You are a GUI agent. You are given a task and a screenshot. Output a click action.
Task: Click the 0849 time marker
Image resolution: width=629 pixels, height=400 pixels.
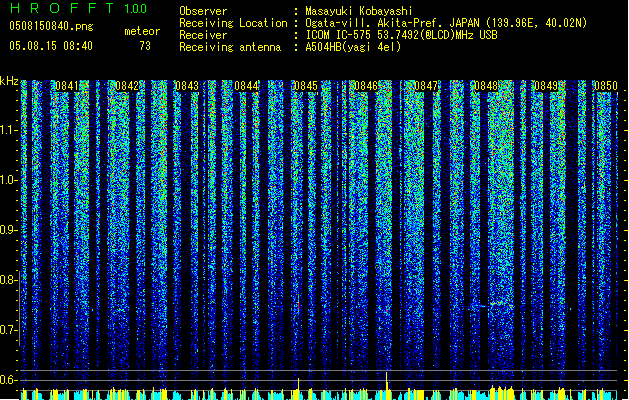[546, 86]
